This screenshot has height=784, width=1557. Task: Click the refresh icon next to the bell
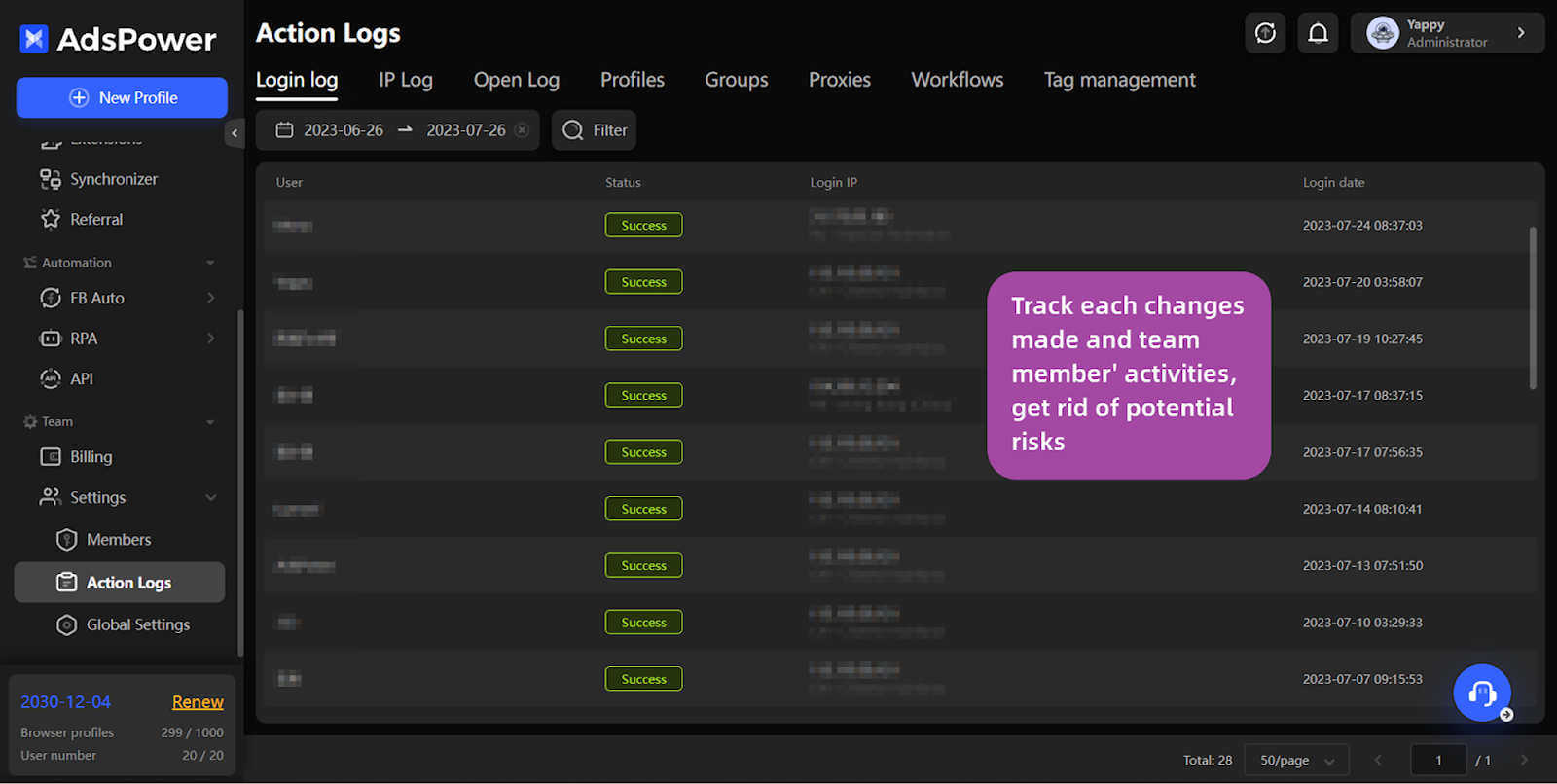coord(1265,33)
